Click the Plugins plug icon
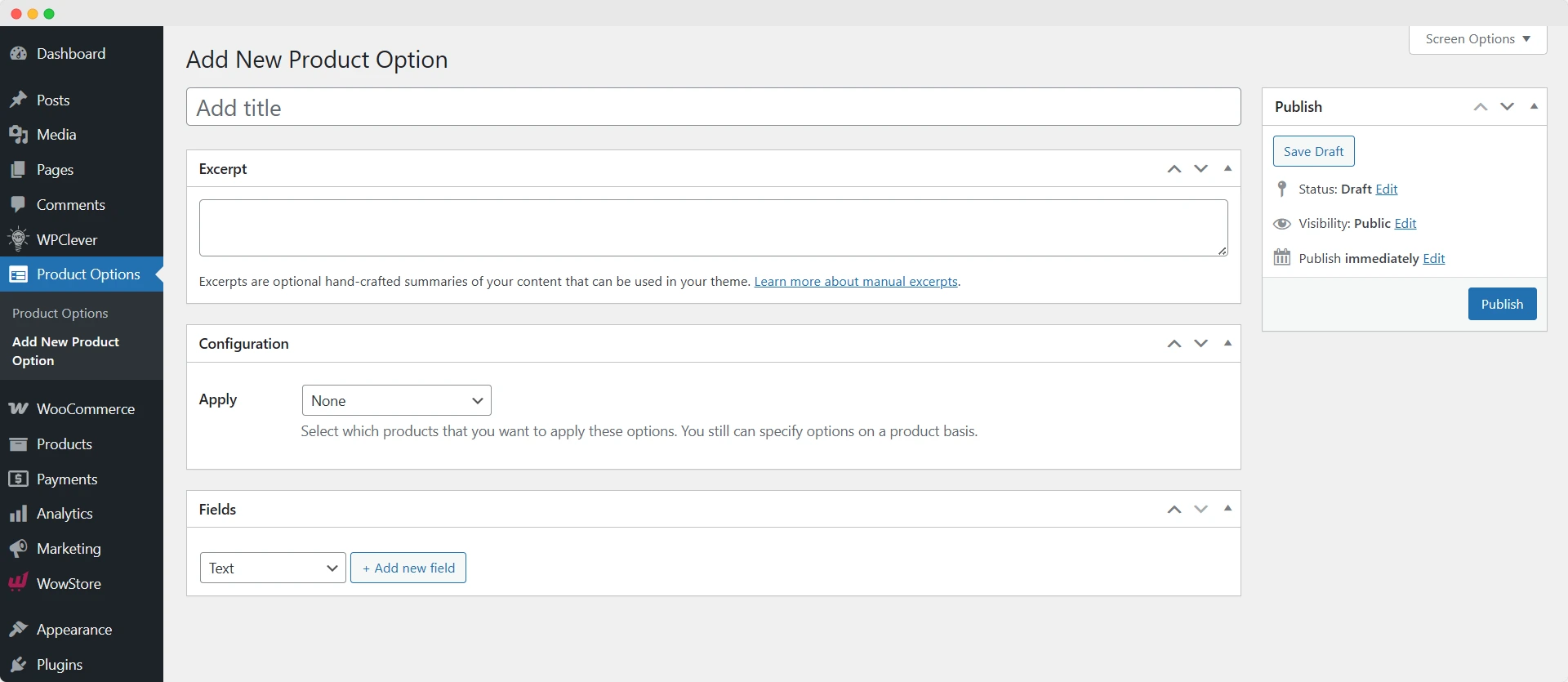 18,665
